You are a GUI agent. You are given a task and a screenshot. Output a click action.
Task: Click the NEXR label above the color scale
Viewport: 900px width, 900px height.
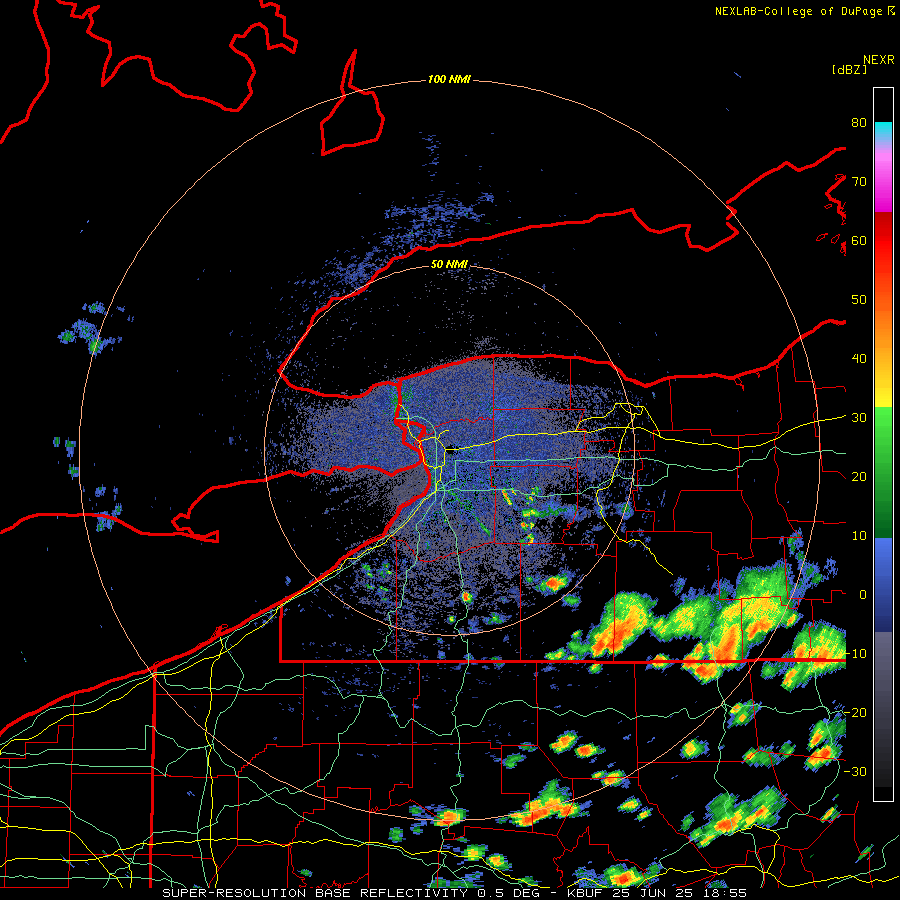point(879,60)
